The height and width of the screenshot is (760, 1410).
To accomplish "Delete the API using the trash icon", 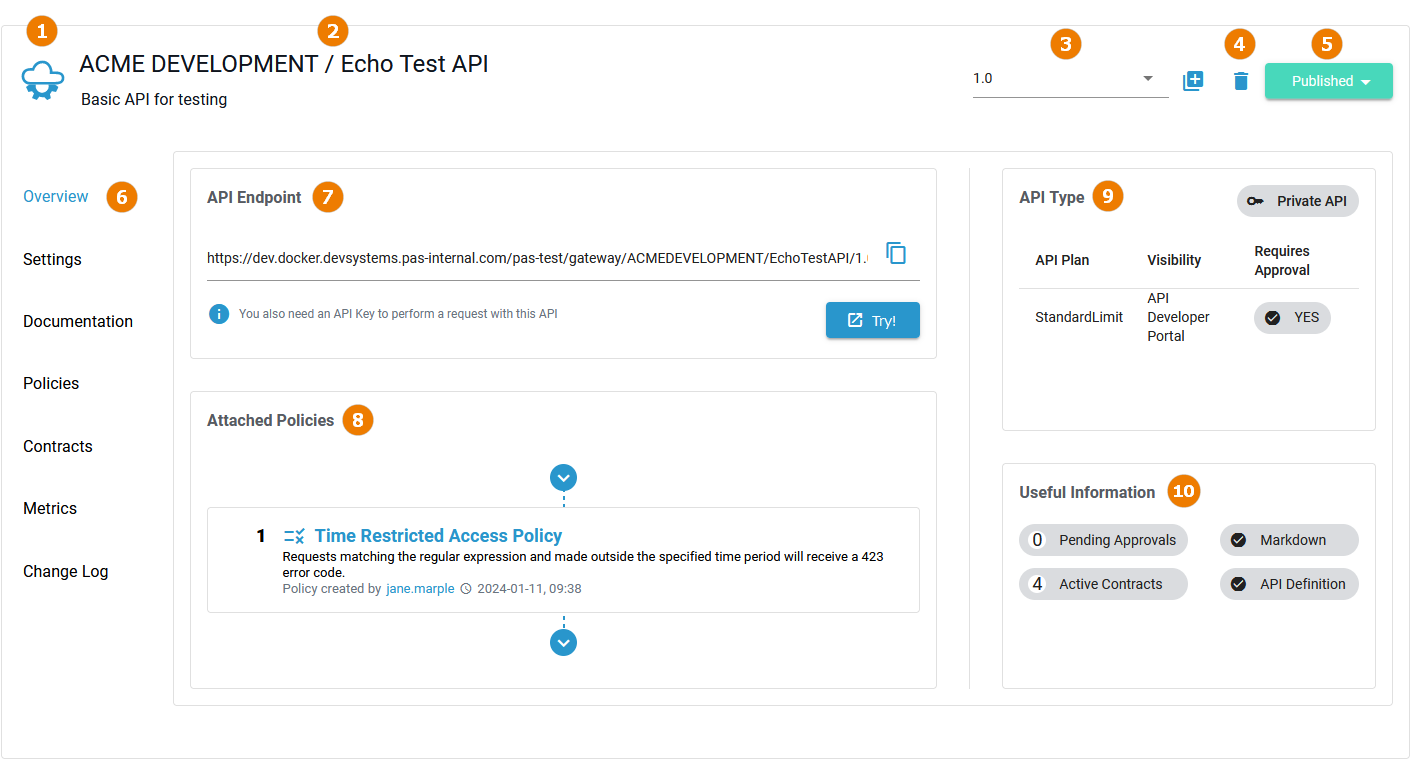I will point(1240,81).
